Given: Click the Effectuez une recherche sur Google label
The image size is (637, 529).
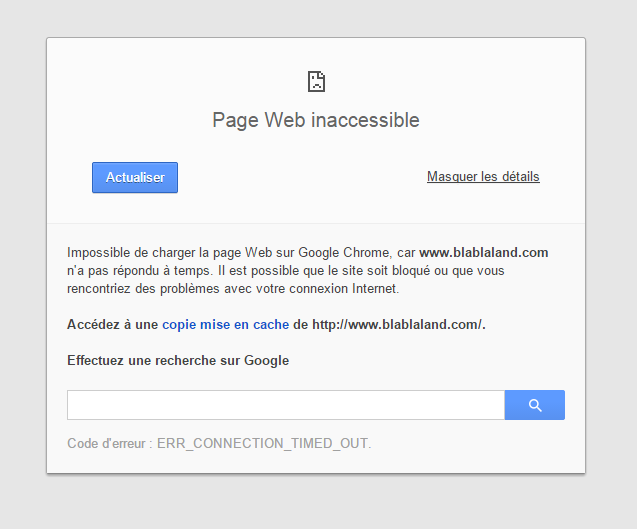Looking at the screenshot, I should [x=178, y=361].
